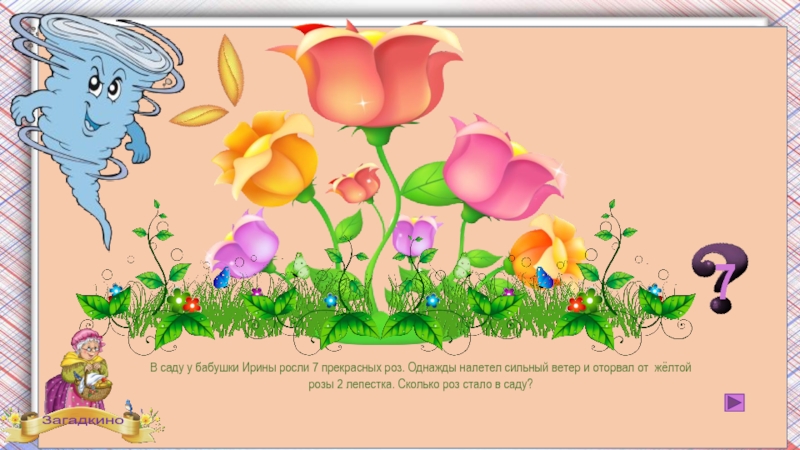Click the grandmother character with basket
This screenshot has width=800, height=450.
tap(78, 371)
